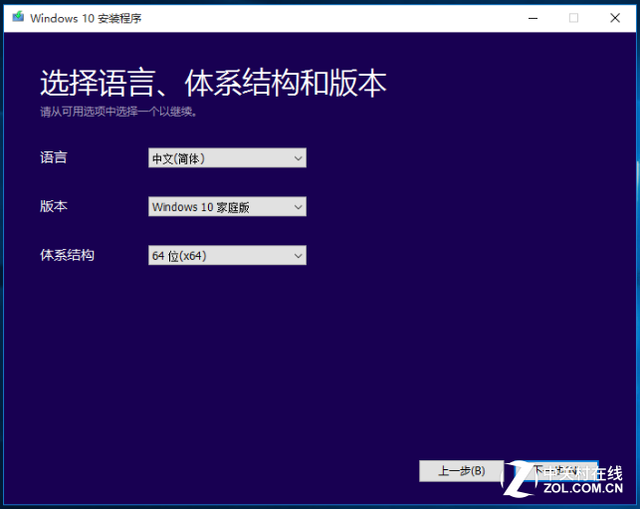Open the 语言 dropdown showing 中文(简体)
640x509 pixels.
227,158
